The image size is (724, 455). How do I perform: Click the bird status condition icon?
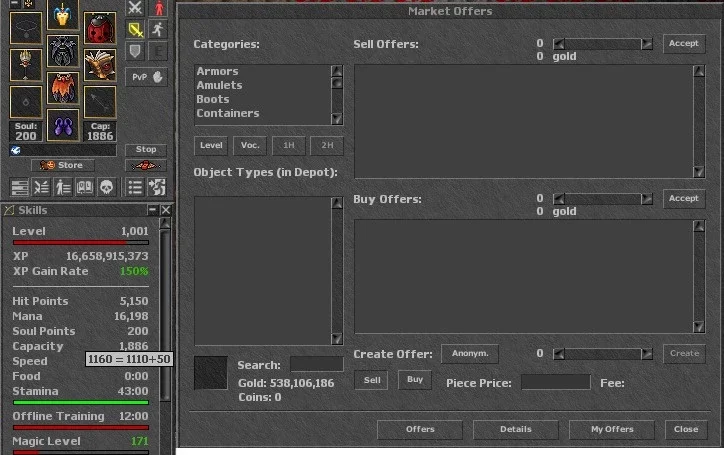tap(16, 150)
